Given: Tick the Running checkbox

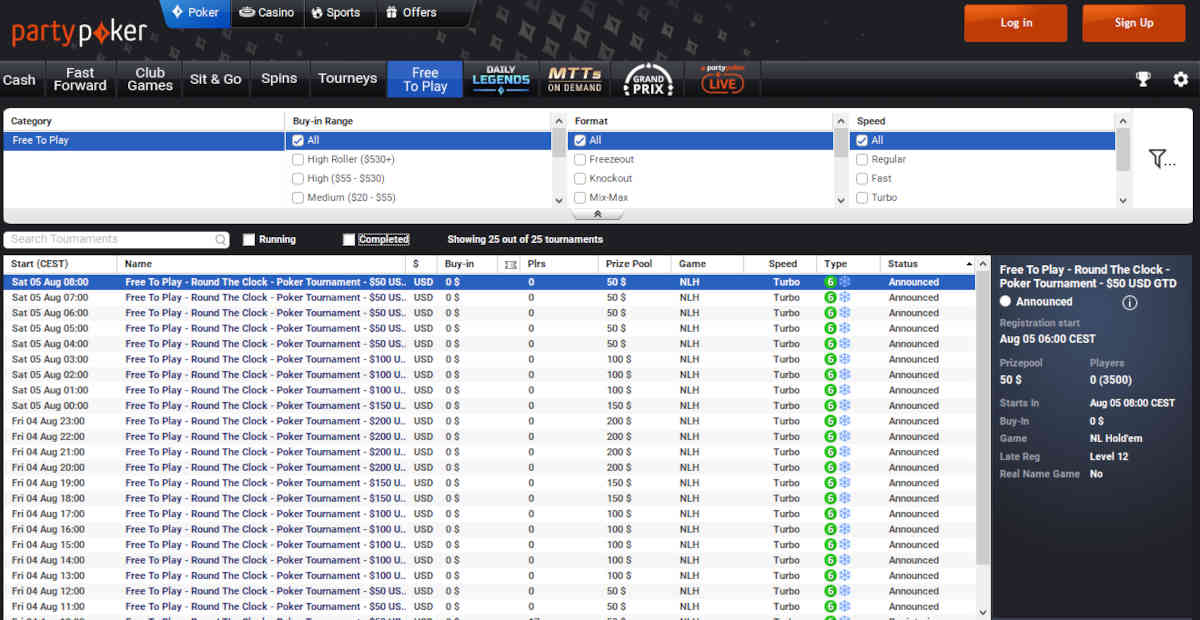Looking at the screenshot, I should coord(249,240).
